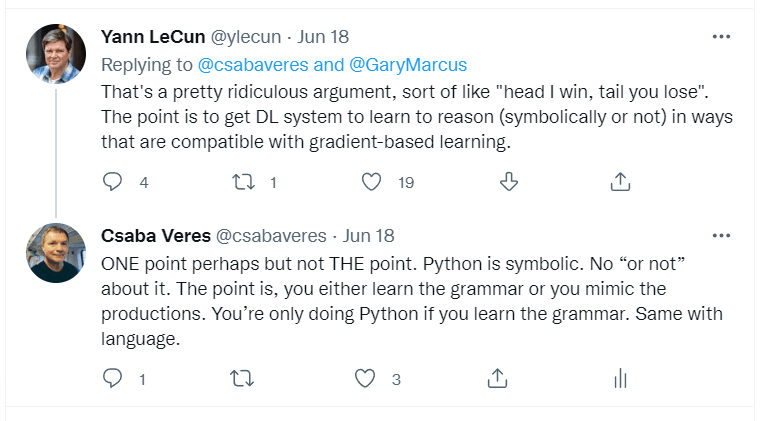This screenshot has width=776, height=421.
Task: Like Yann LeCun's tweet
Action: 372,182
